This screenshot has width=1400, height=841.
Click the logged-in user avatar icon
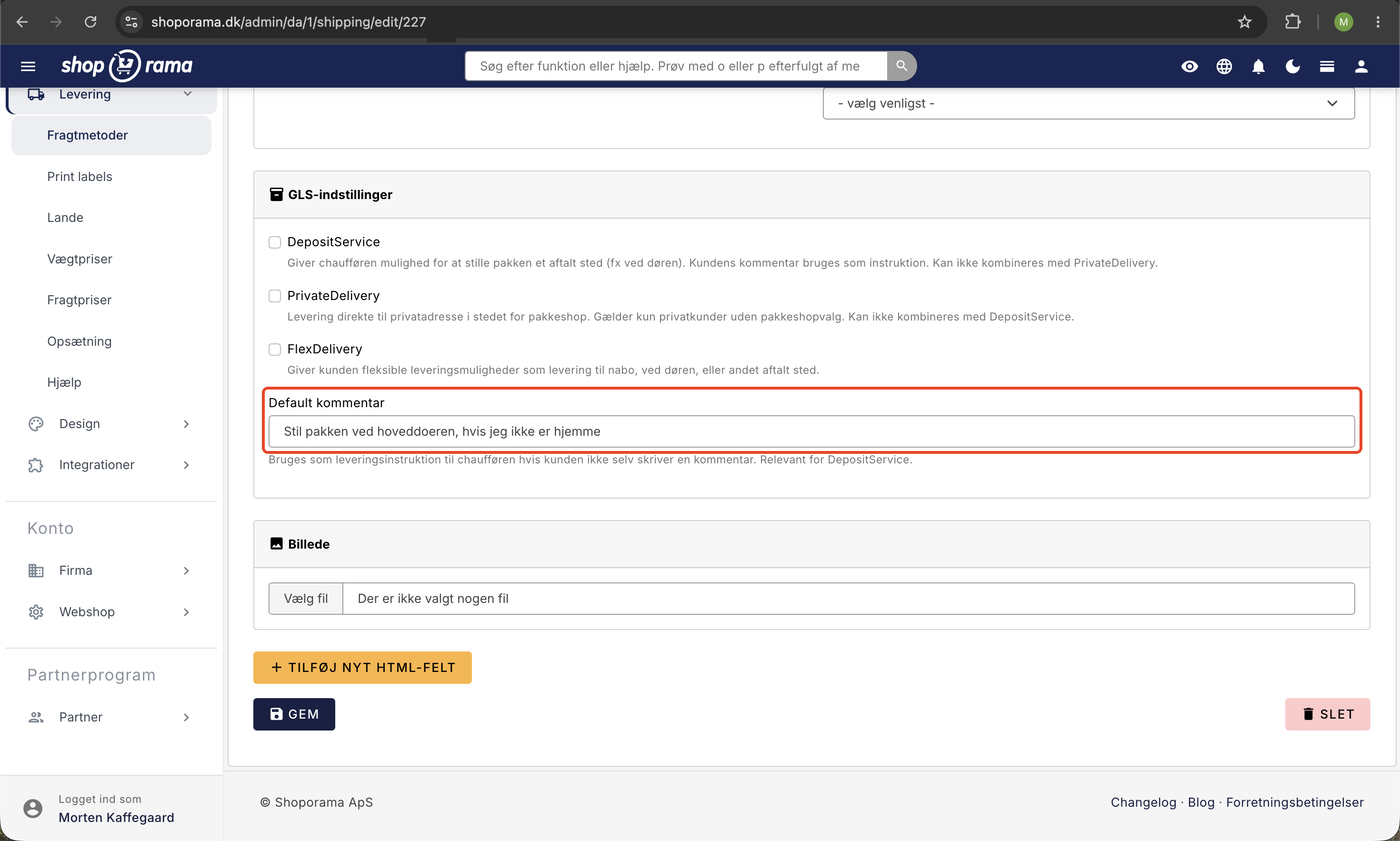click(33, 808)
